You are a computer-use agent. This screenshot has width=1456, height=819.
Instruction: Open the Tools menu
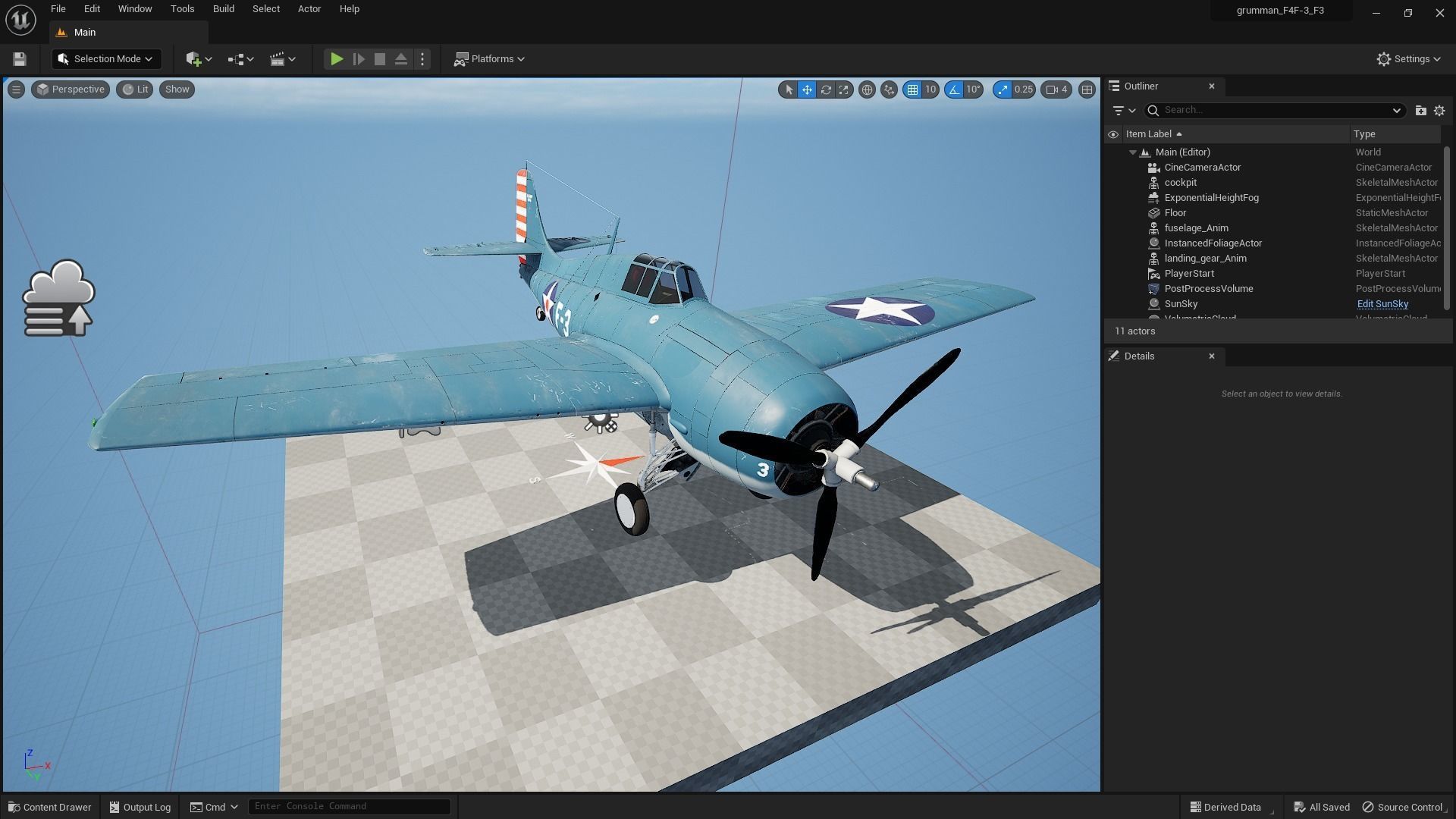click(x=182, y=9)
